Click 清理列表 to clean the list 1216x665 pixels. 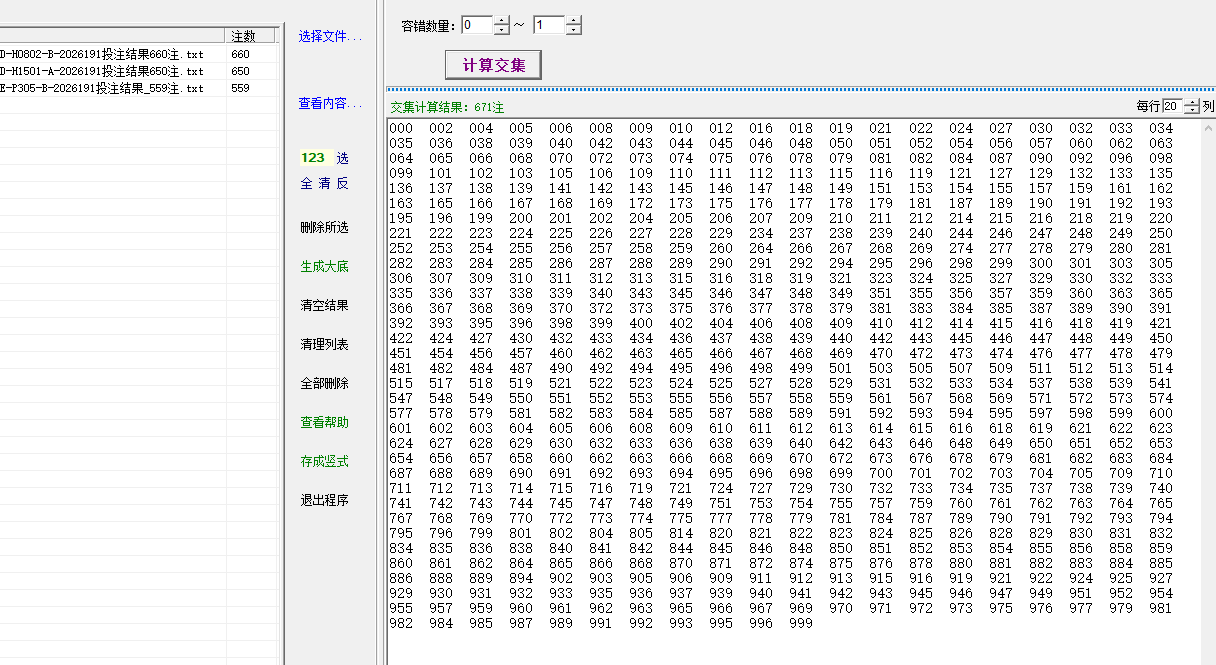point(324,345)
